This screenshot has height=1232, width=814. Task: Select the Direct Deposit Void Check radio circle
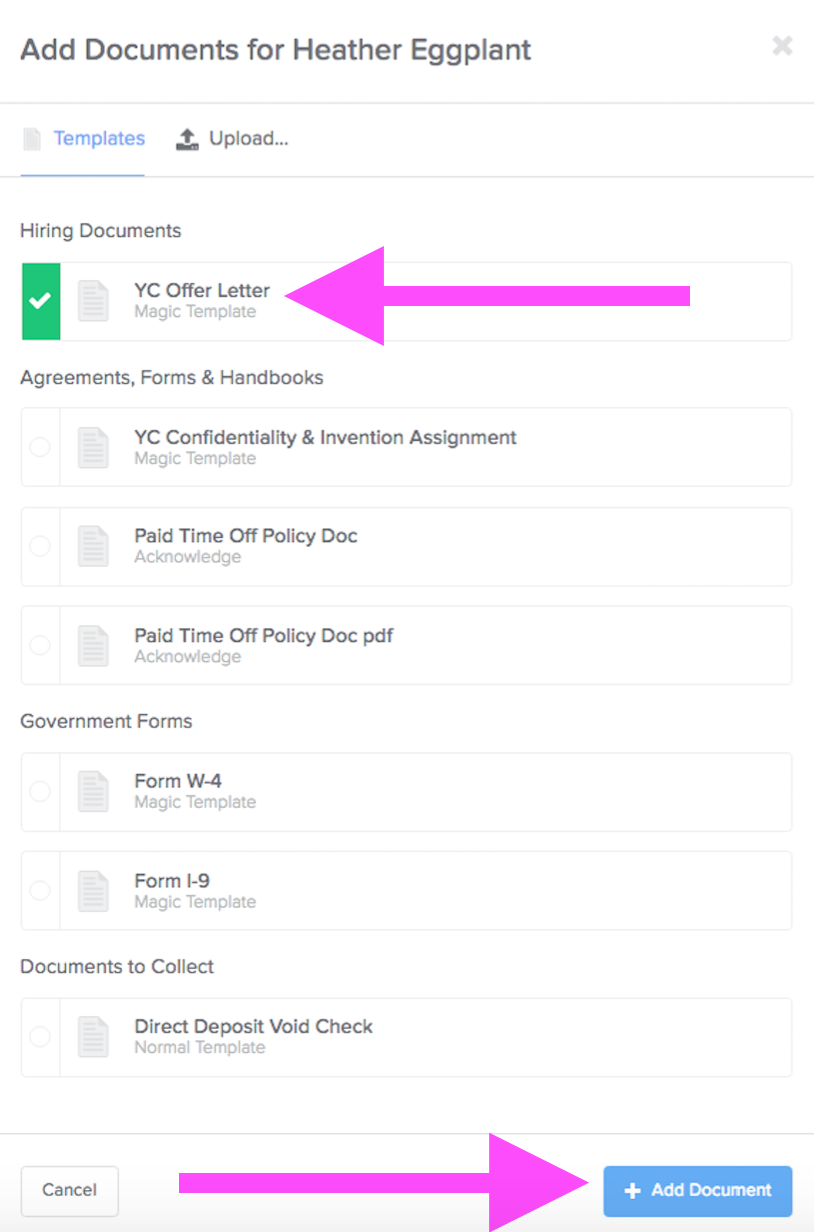click(x=40, y=1037)
